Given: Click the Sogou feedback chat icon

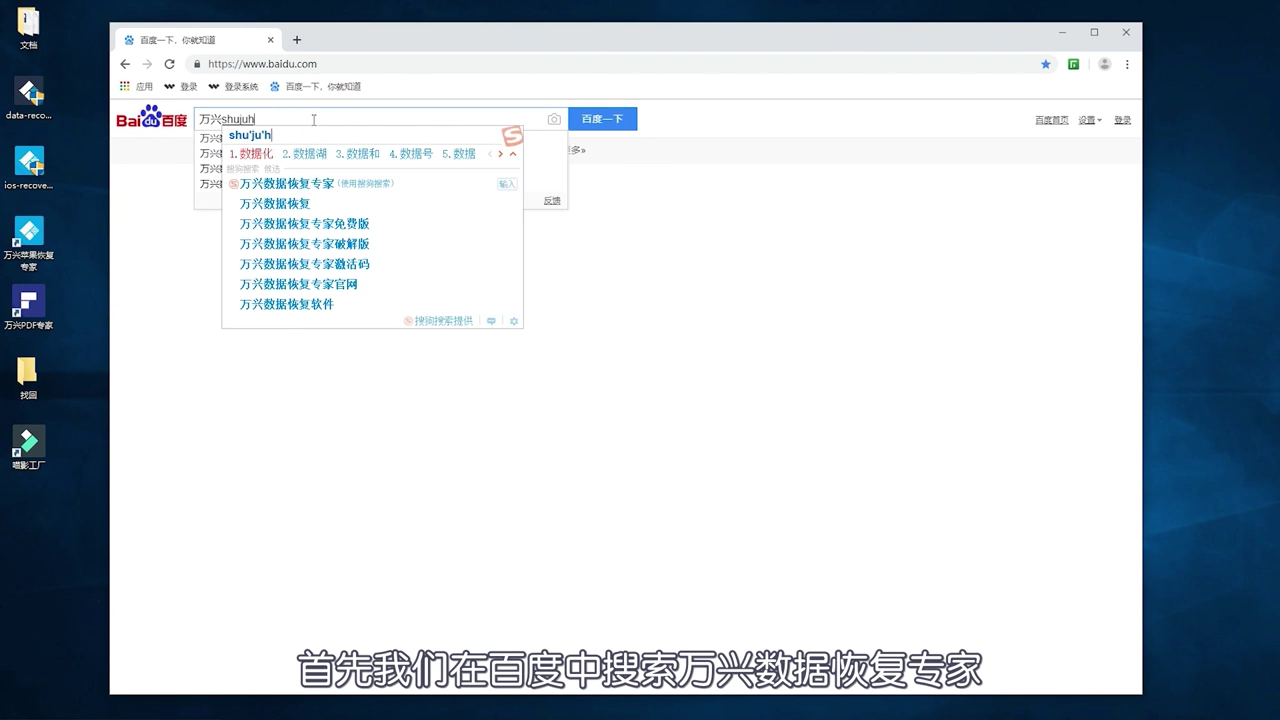Looking at the screenshot, I should tap(491, 321).
